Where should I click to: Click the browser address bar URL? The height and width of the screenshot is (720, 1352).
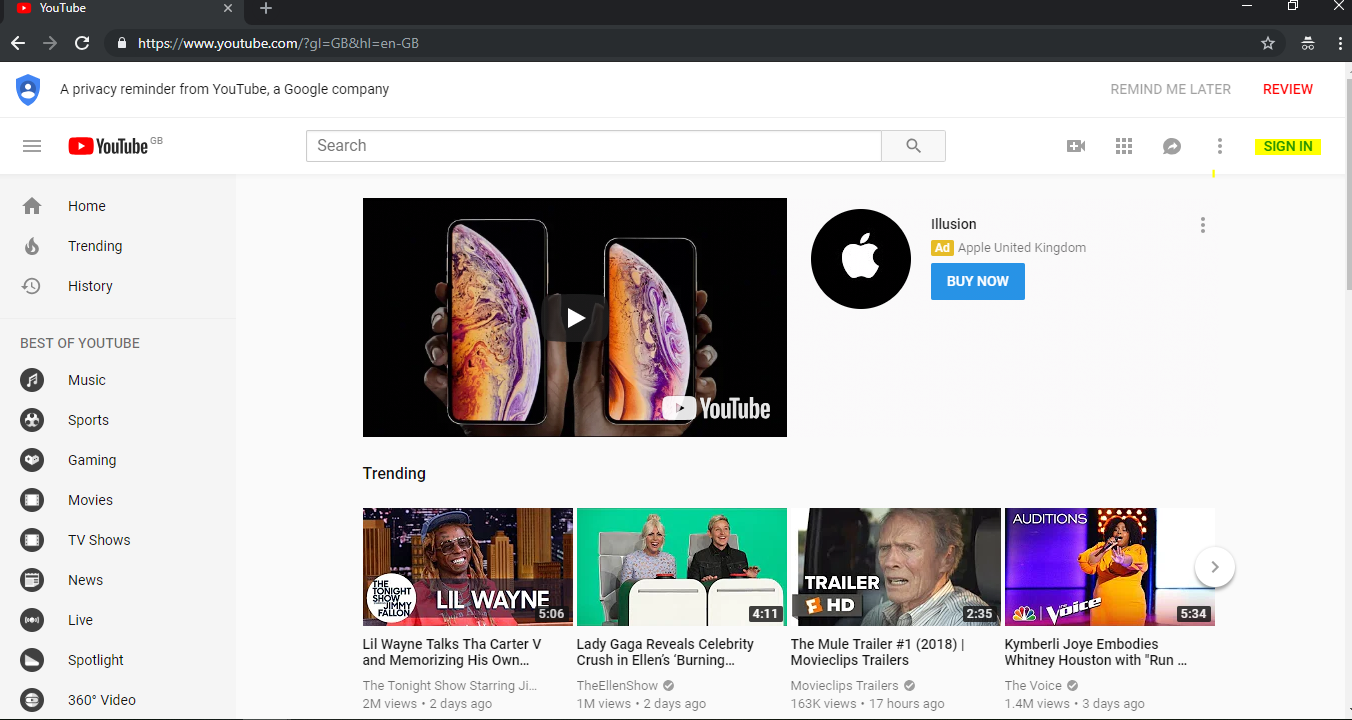(278, 43)
